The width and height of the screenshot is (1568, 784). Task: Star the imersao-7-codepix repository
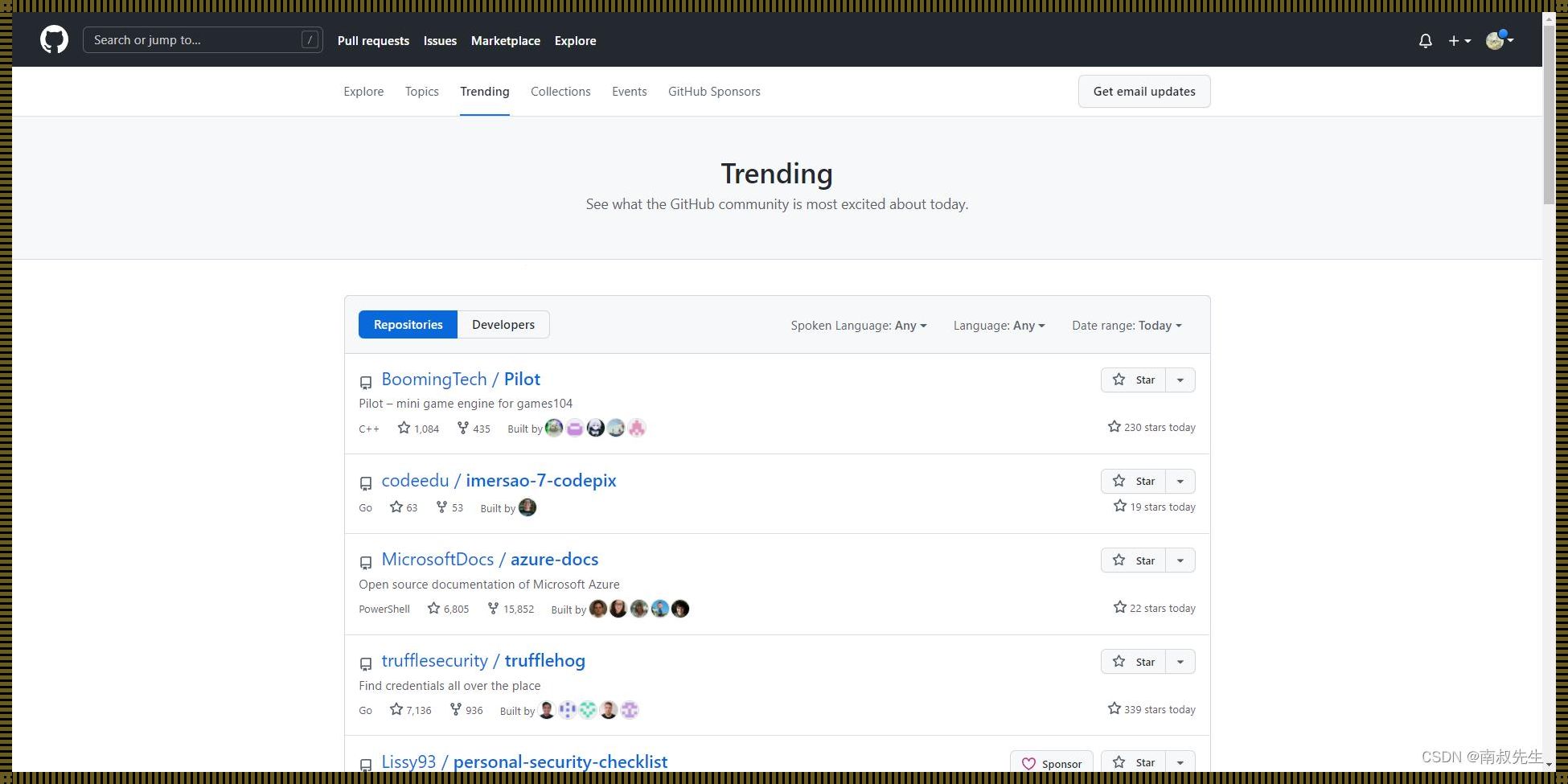(1133, 482)
